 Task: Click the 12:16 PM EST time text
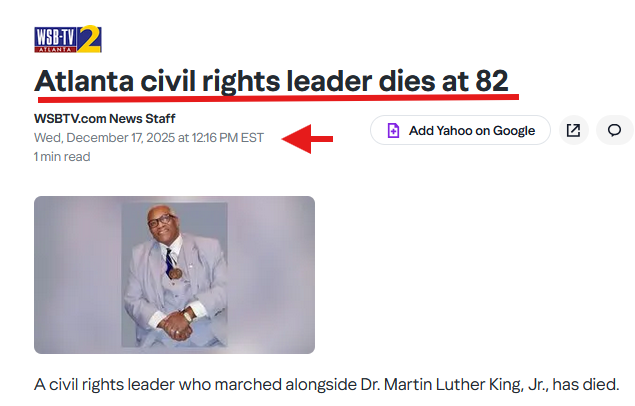pyautogui.click(x=229, y=137)
